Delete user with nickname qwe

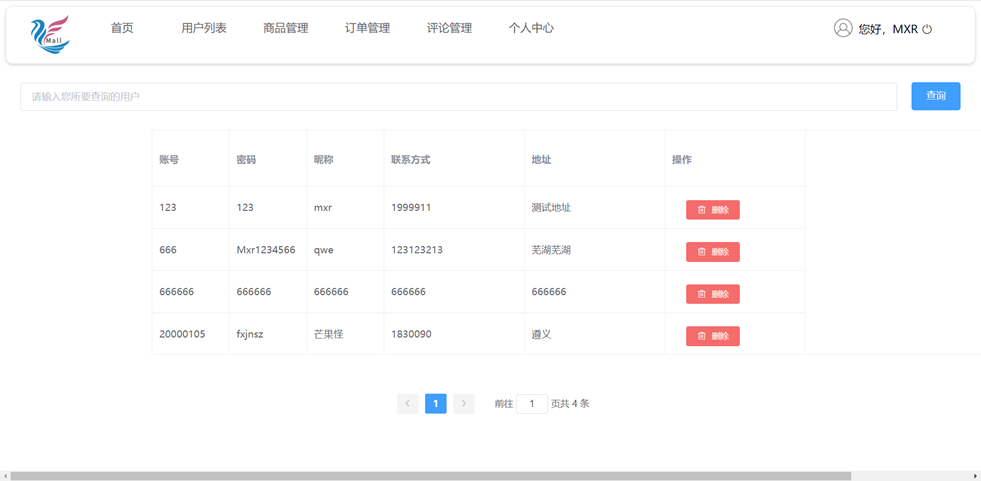click(713, 251)
